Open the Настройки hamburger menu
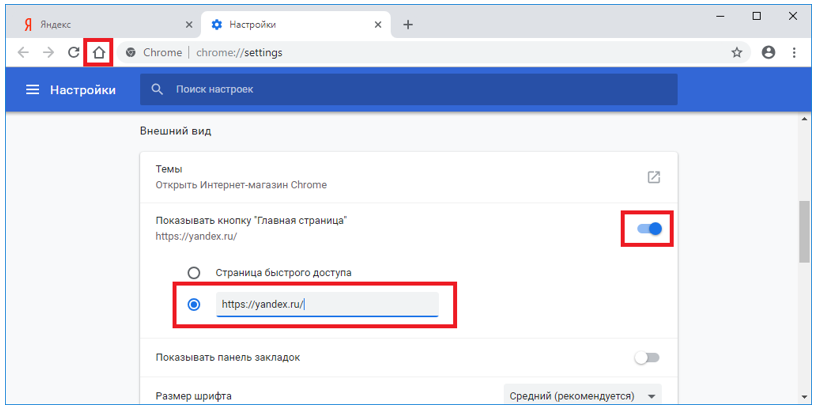This screenshot has width=818, height=412. point(32,90)
